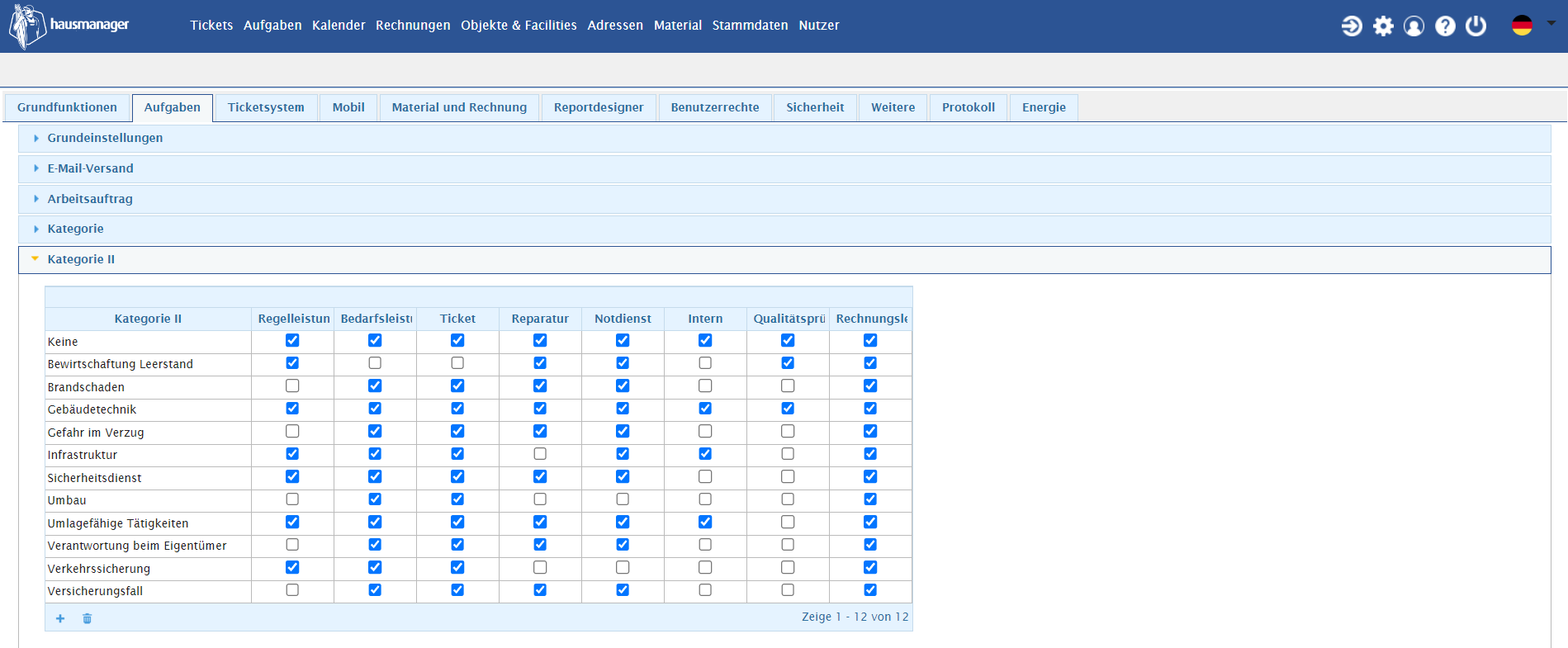Expand the Arbeitsauftrag section
This screenshot has width=1568, height=648.
tap(784, 199)
